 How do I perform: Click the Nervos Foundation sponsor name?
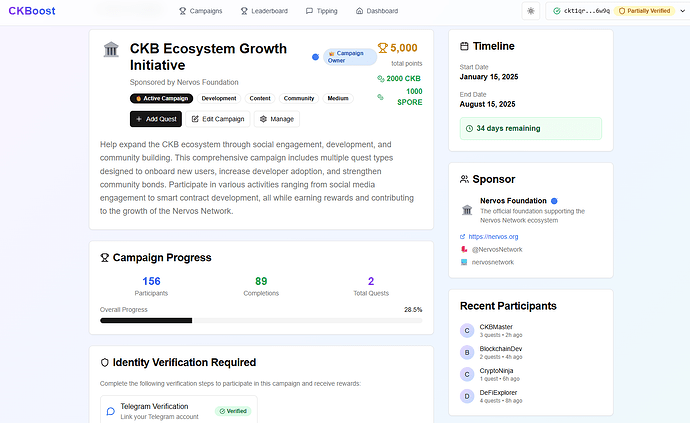pos(513,201)
